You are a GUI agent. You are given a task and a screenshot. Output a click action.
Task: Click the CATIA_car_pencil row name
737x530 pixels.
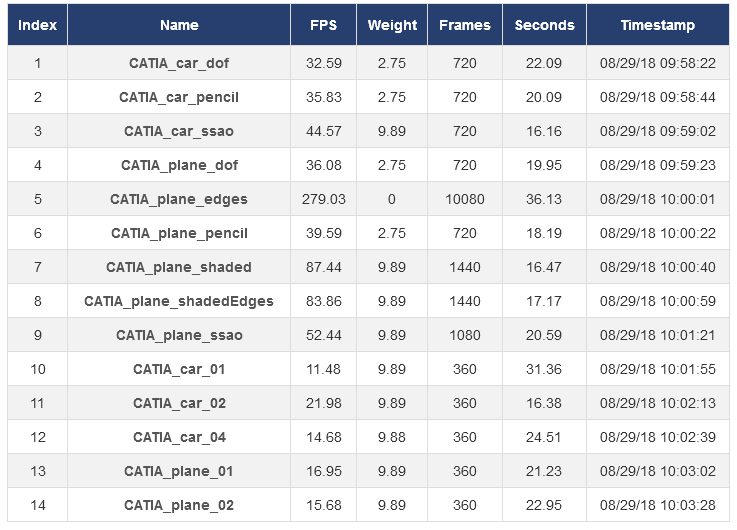[x=179, y=97]
